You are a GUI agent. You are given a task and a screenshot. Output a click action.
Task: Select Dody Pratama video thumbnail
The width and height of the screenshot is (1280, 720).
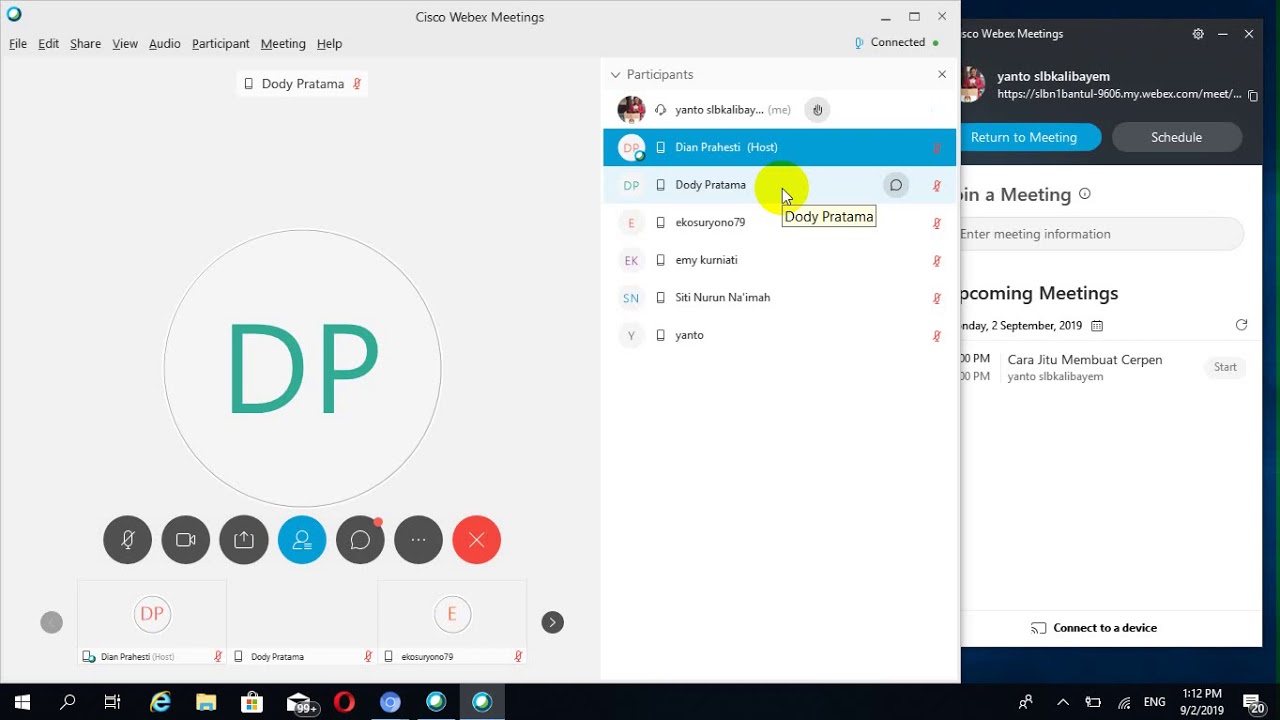tap(302, 621)
